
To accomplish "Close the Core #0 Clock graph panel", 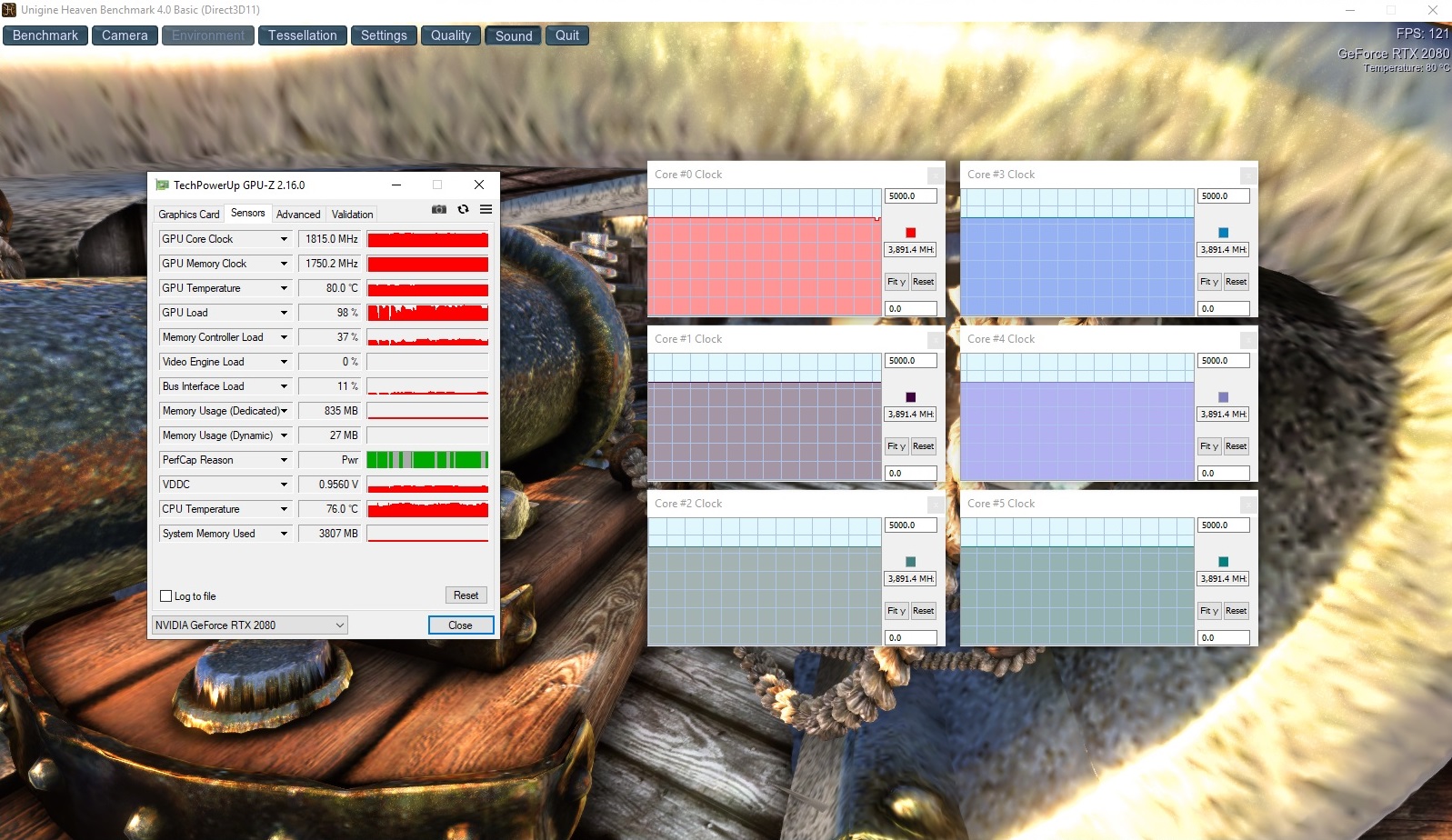I will pyautogui.click(x=935, y=175).
